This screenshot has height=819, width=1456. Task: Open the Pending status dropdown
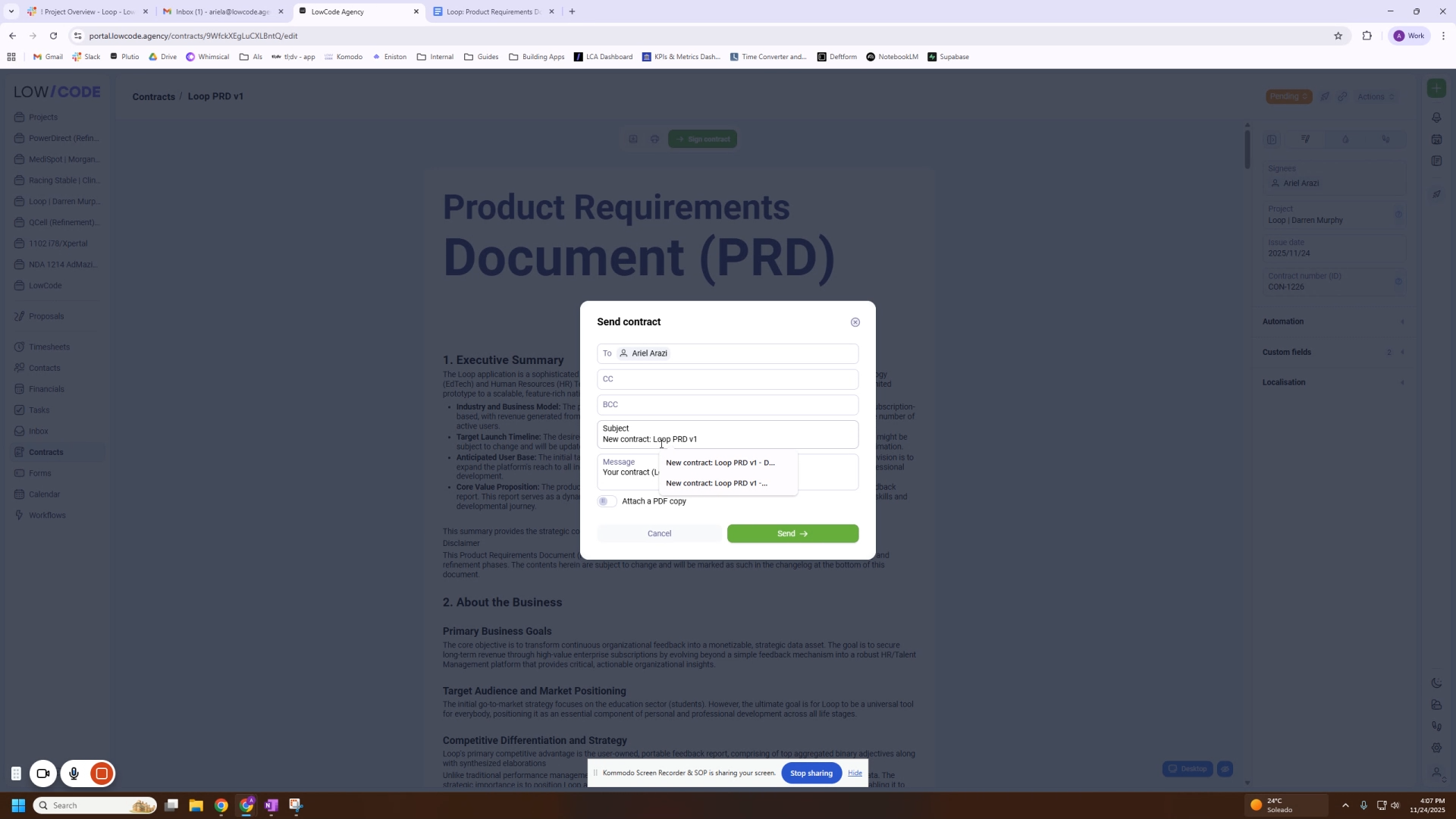pos(1288,96)
